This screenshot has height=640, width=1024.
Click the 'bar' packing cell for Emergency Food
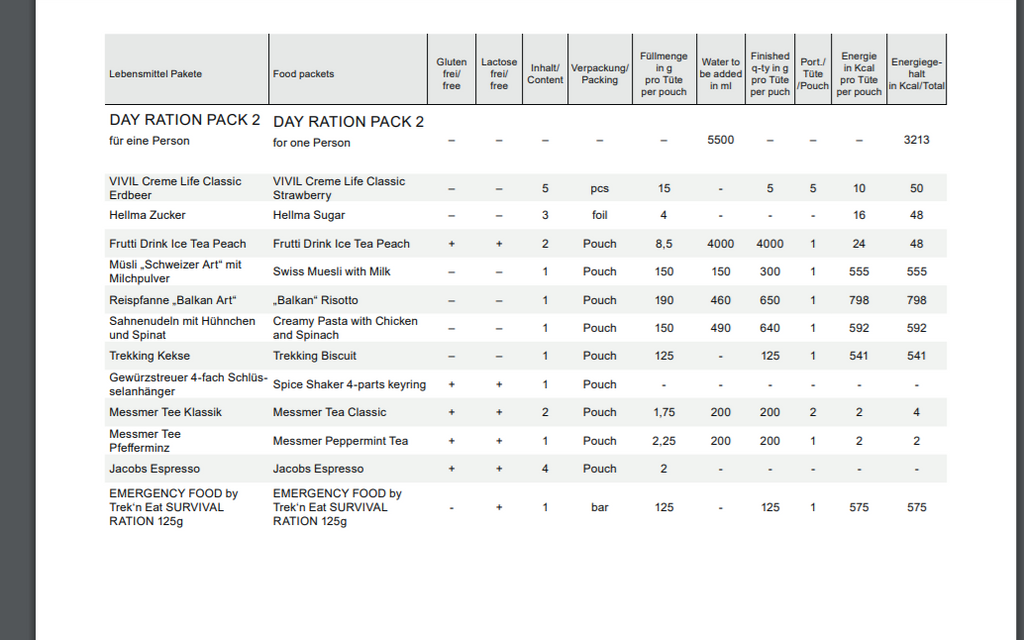(x=600, y=508)
